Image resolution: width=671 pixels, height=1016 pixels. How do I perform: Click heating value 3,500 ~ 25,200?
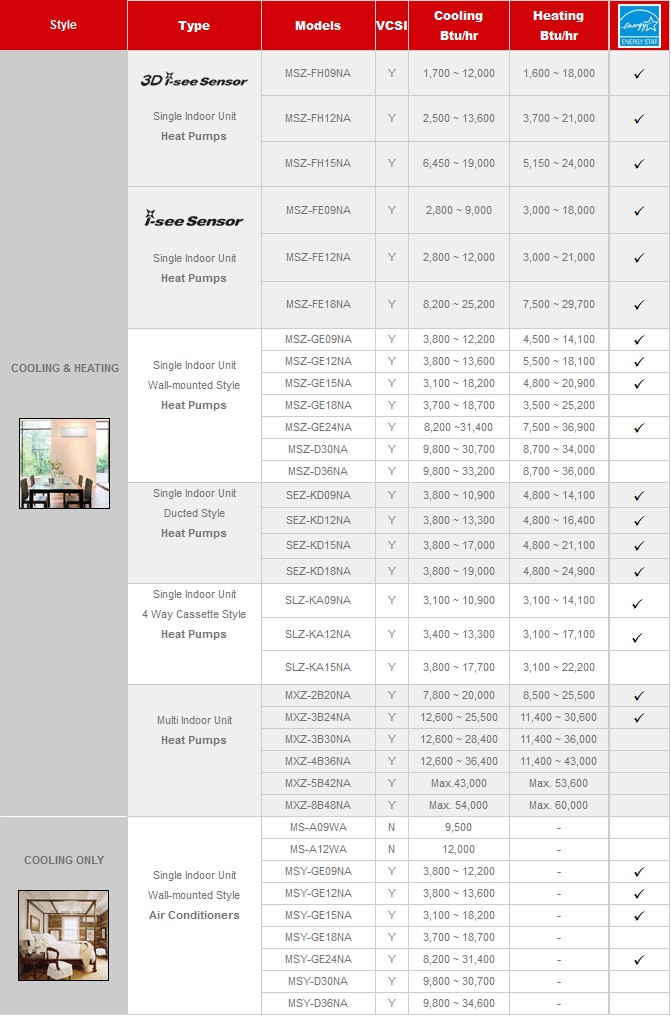558,406
